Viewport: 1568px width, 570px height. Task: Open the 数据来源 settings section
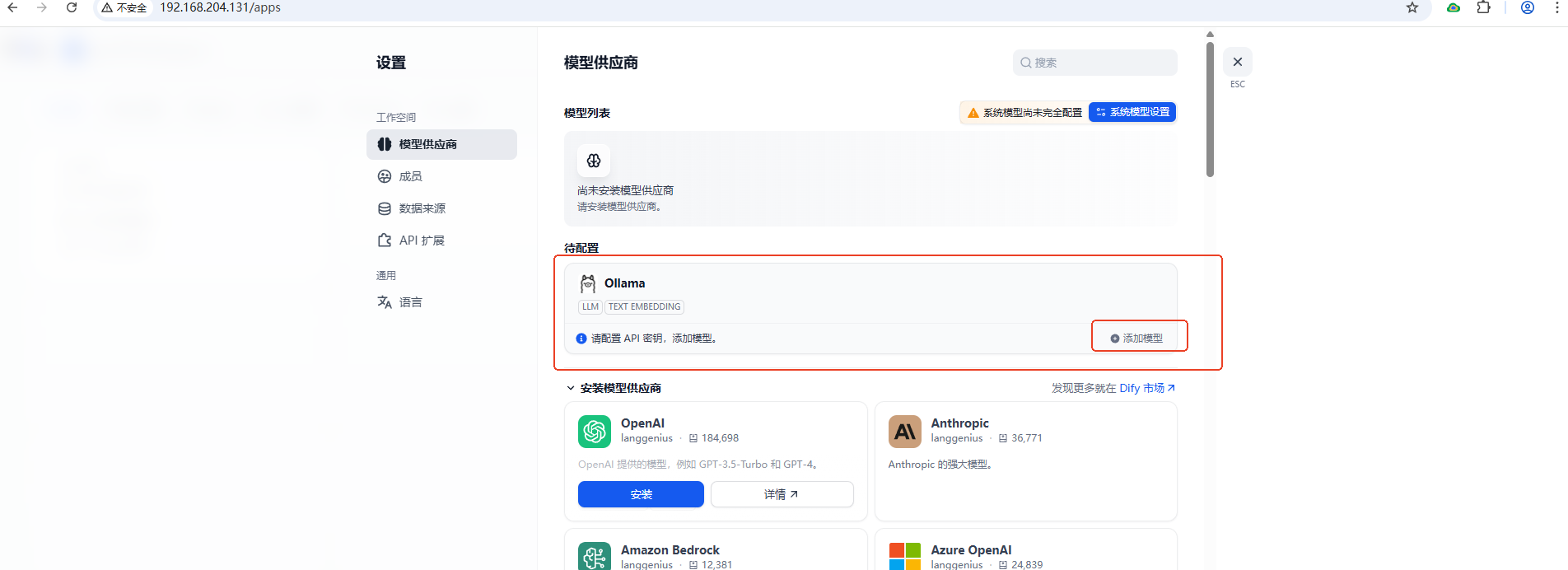pos(441,208)
